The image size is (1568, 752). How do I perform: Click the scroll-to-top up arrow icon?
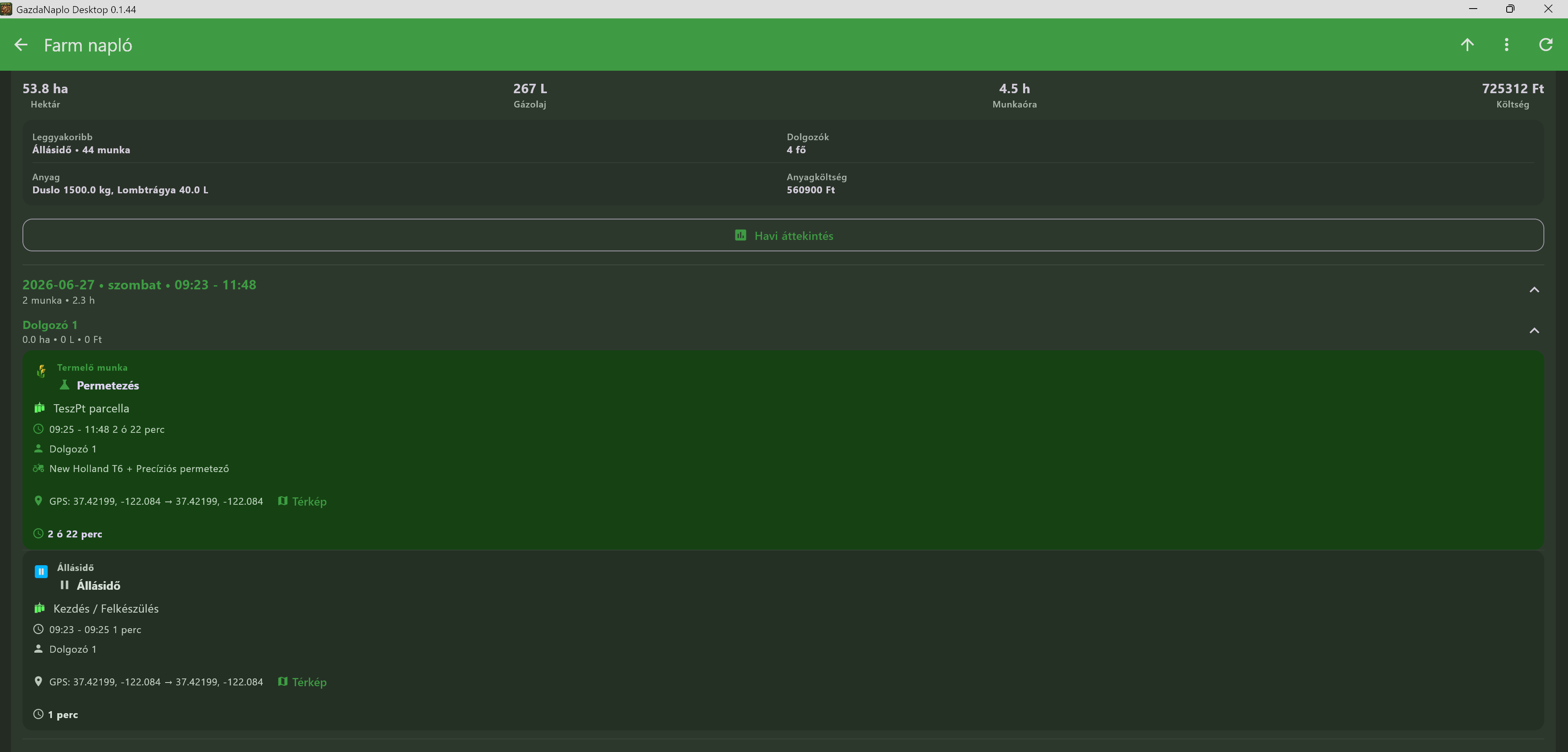tap(1467, 45)
